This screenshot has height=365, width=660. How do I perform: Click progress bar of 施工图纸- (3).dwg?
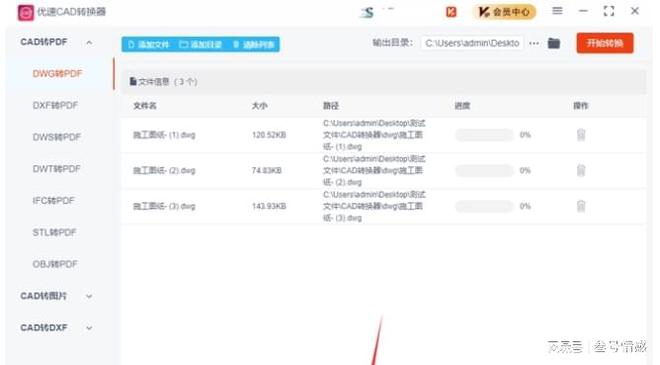[484, 206]
